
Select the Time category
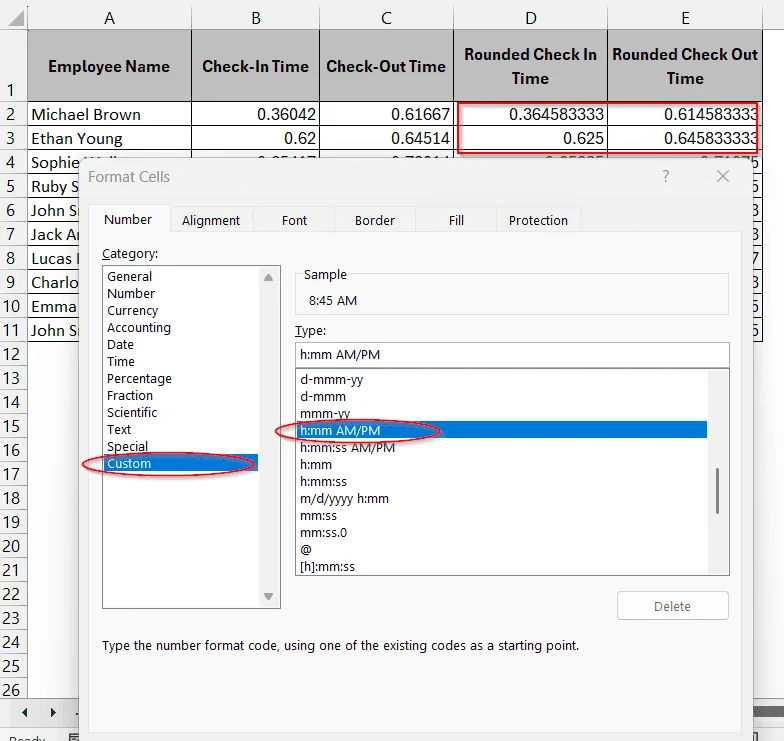[x=121, y=362]
